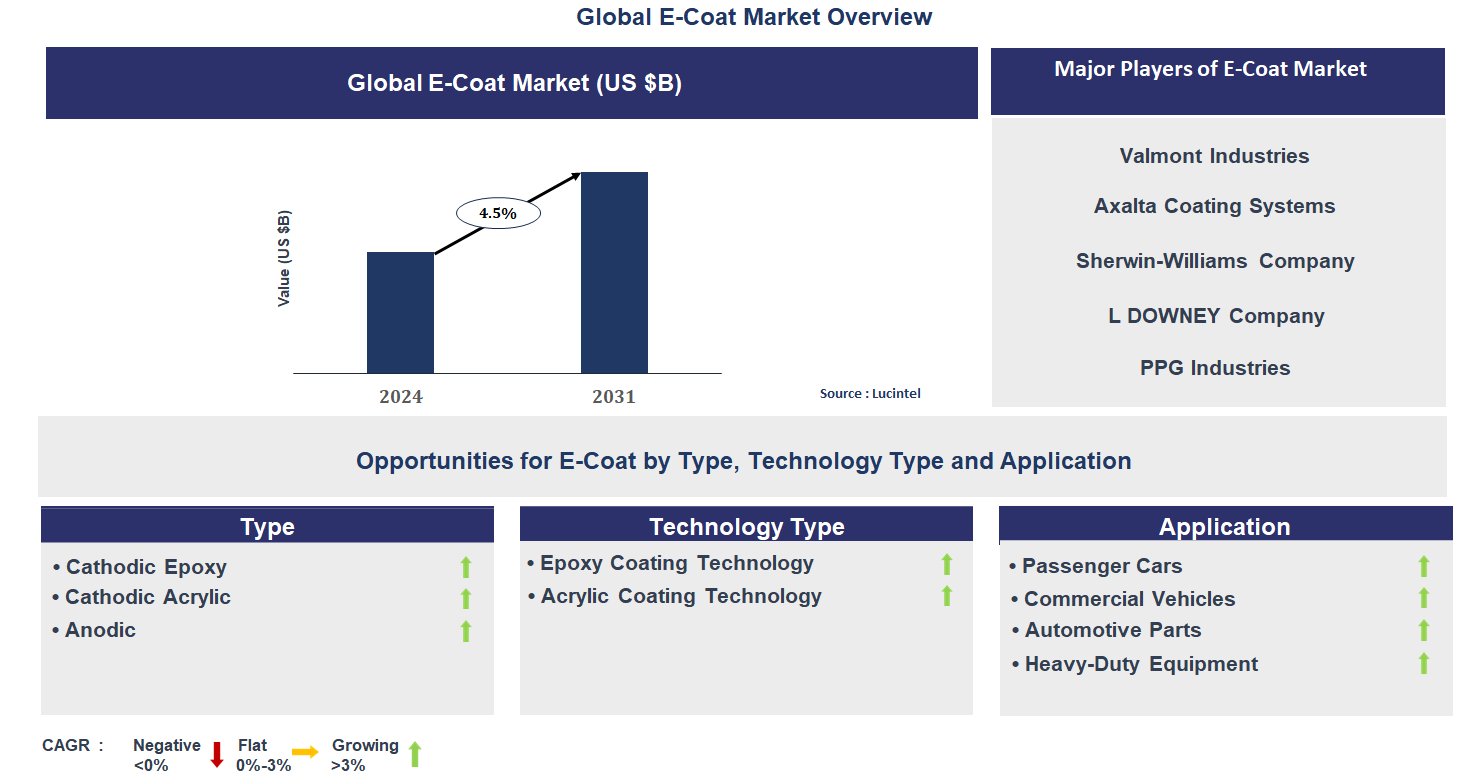The width and height of the screenshot is (1475, 783).
Task: Click the arrow next to Acrylic Coating Technology
Action: pos(947,596)
